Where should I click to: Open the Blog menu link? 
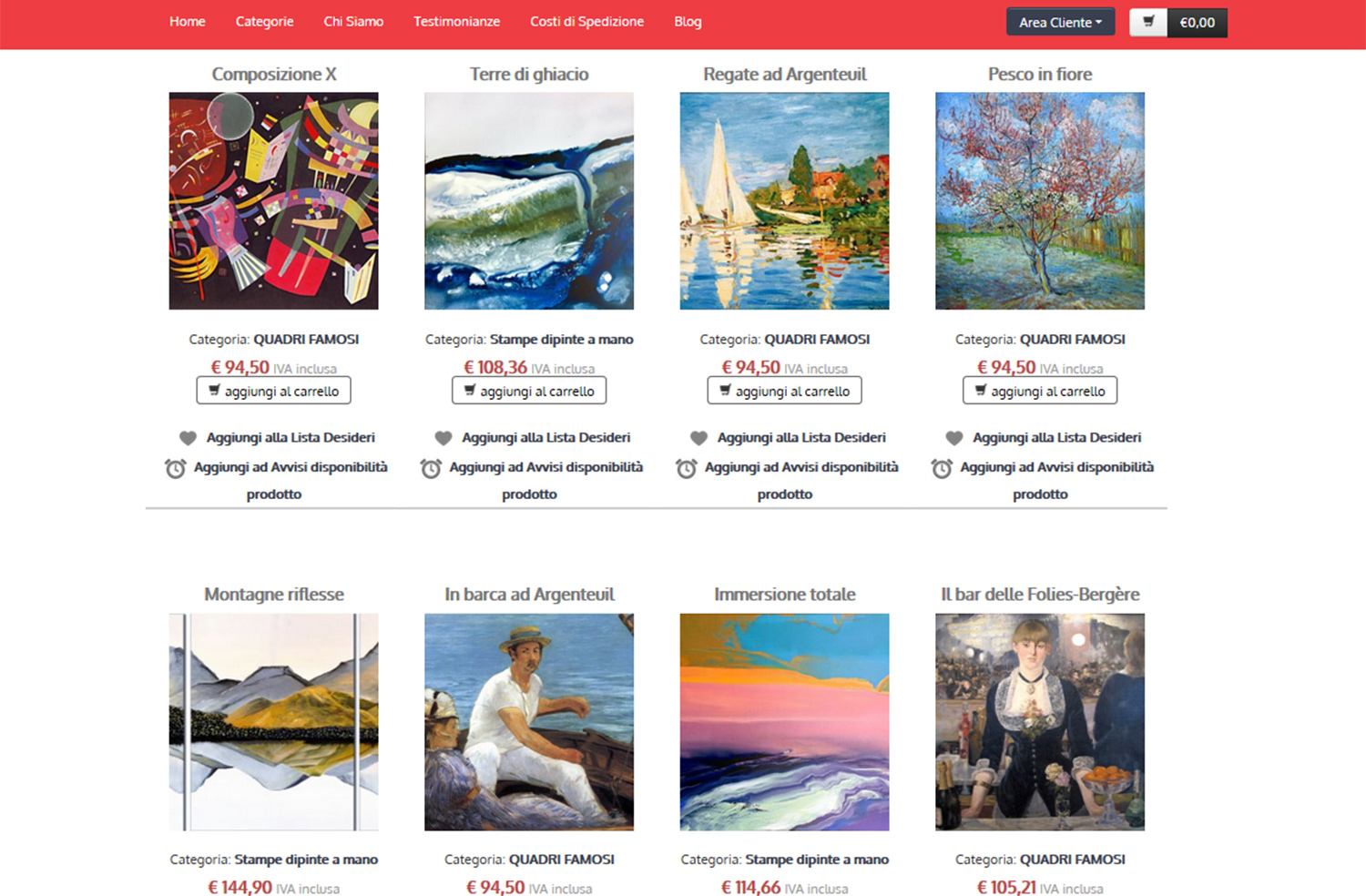(688, 21)
